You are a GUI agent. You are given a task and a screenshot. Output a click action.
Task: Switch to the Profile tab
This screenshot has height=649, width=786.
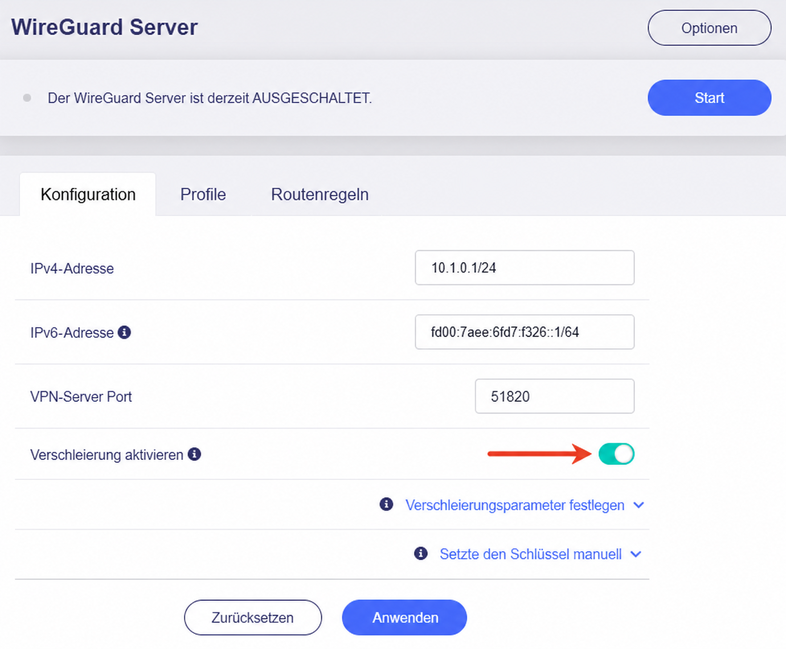pyautogui.click(x=203, y=194)
